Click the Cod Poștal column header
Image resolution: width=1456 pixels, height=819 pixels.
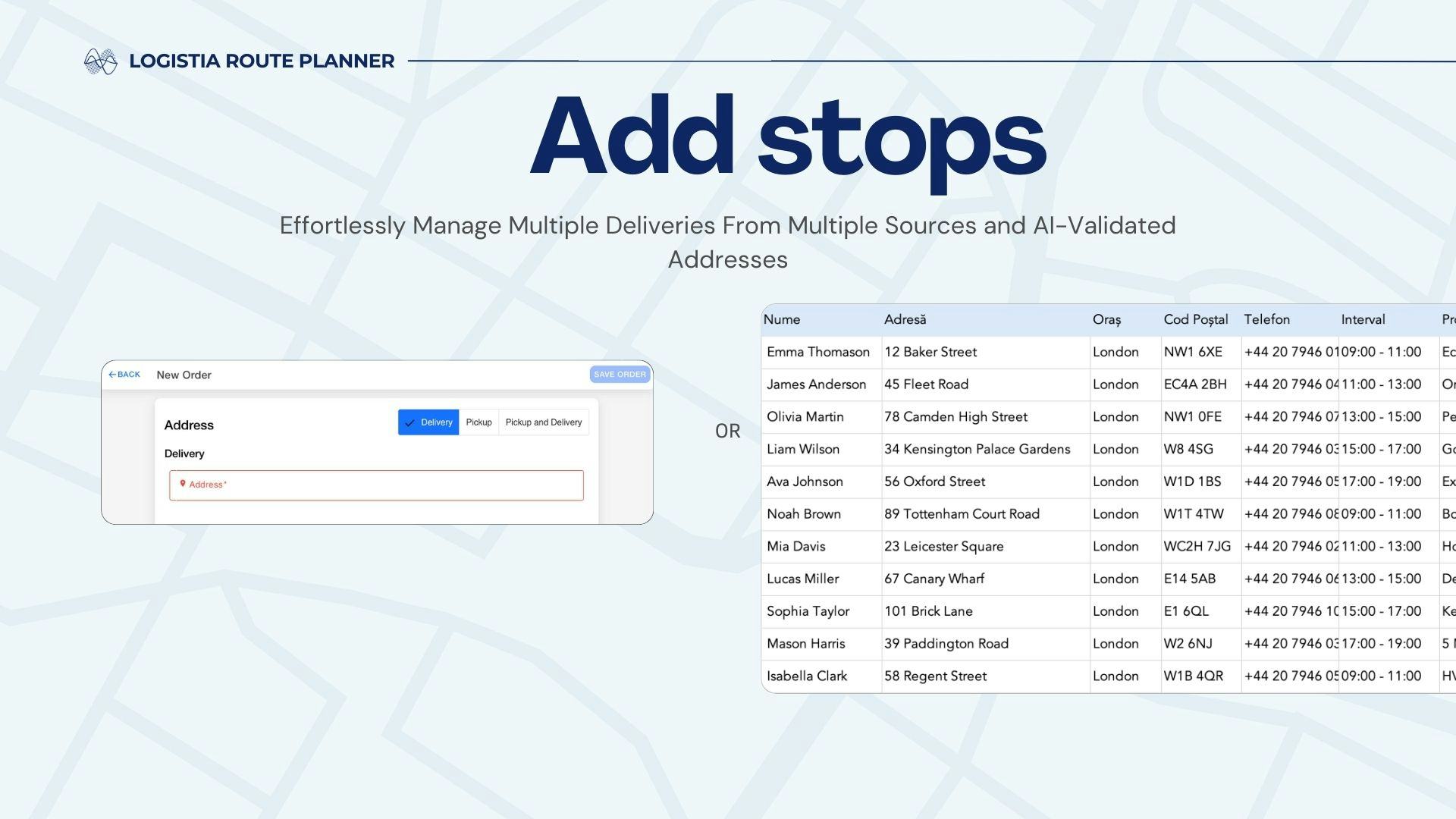coord(1201,320)
